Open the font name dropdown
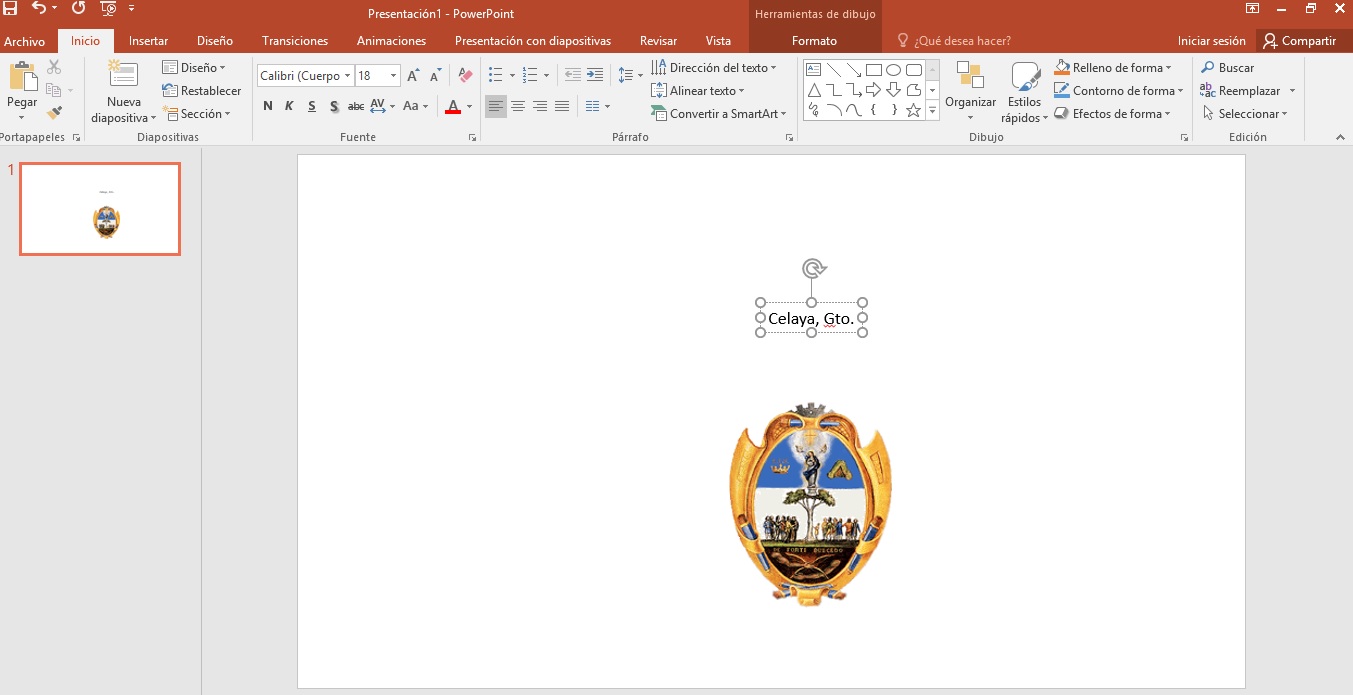 click(347, 76)
